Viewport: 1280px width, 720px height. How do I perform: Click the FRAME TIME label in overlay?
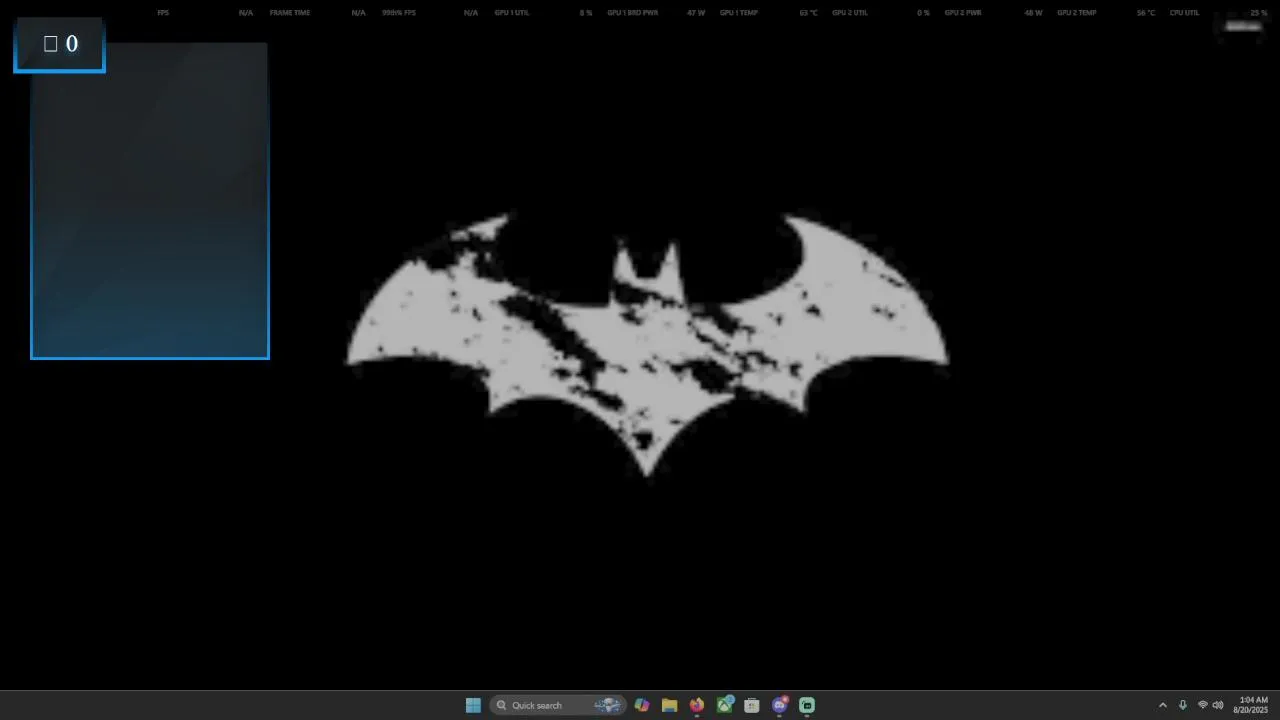[290, 13]
